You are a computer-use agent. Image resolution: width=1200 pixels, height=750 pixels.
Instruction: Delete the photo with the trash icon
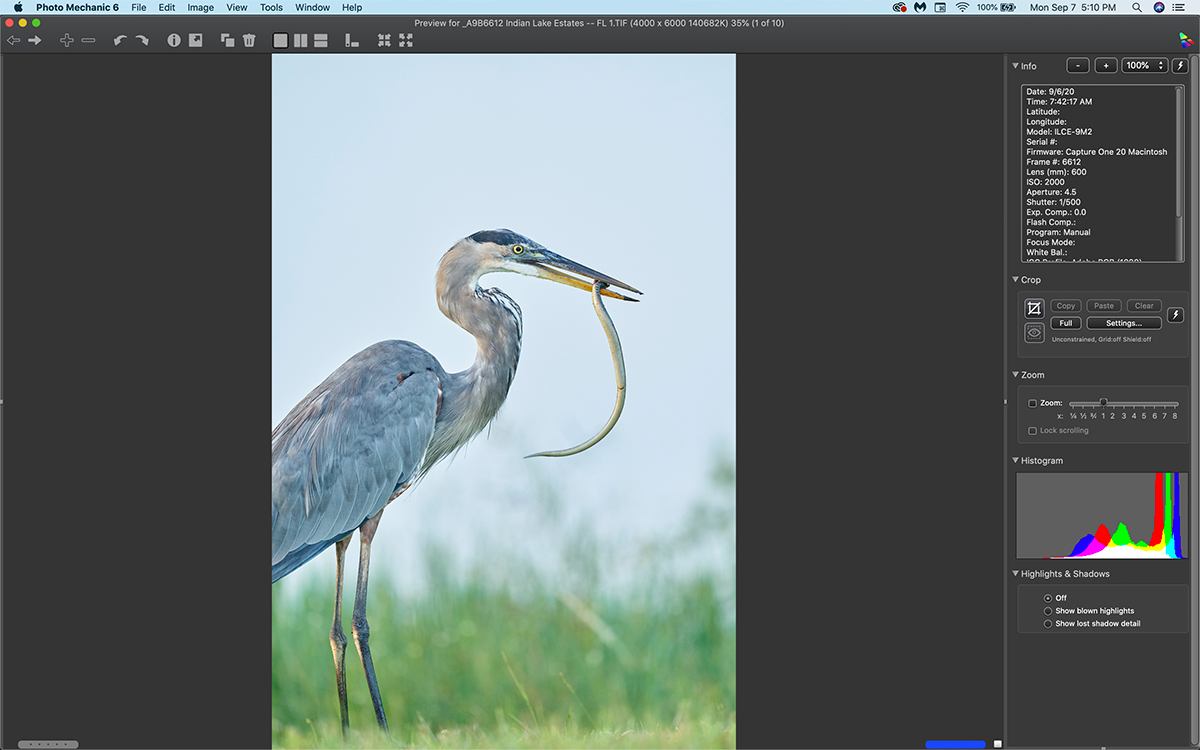coord(250,40)
